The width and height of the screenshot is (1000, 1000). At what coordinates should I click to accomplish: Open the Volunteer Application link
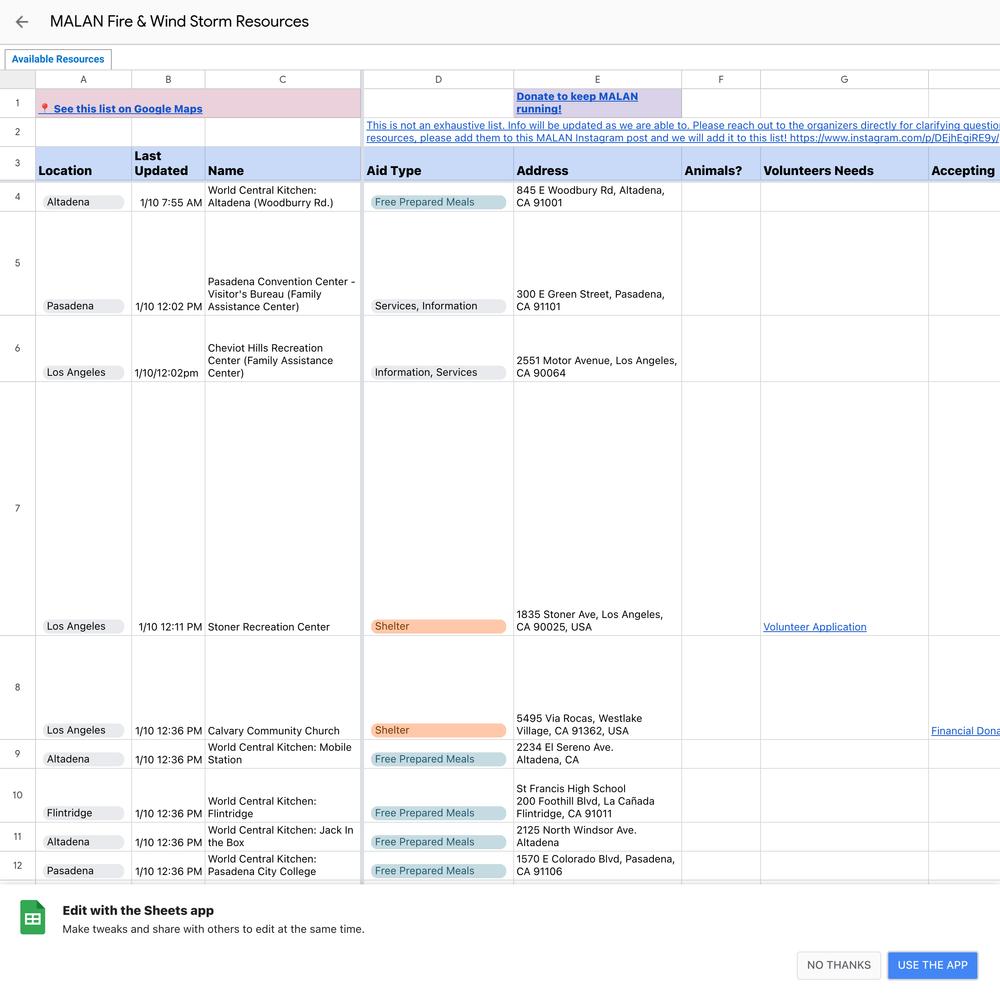pos(814,627)
